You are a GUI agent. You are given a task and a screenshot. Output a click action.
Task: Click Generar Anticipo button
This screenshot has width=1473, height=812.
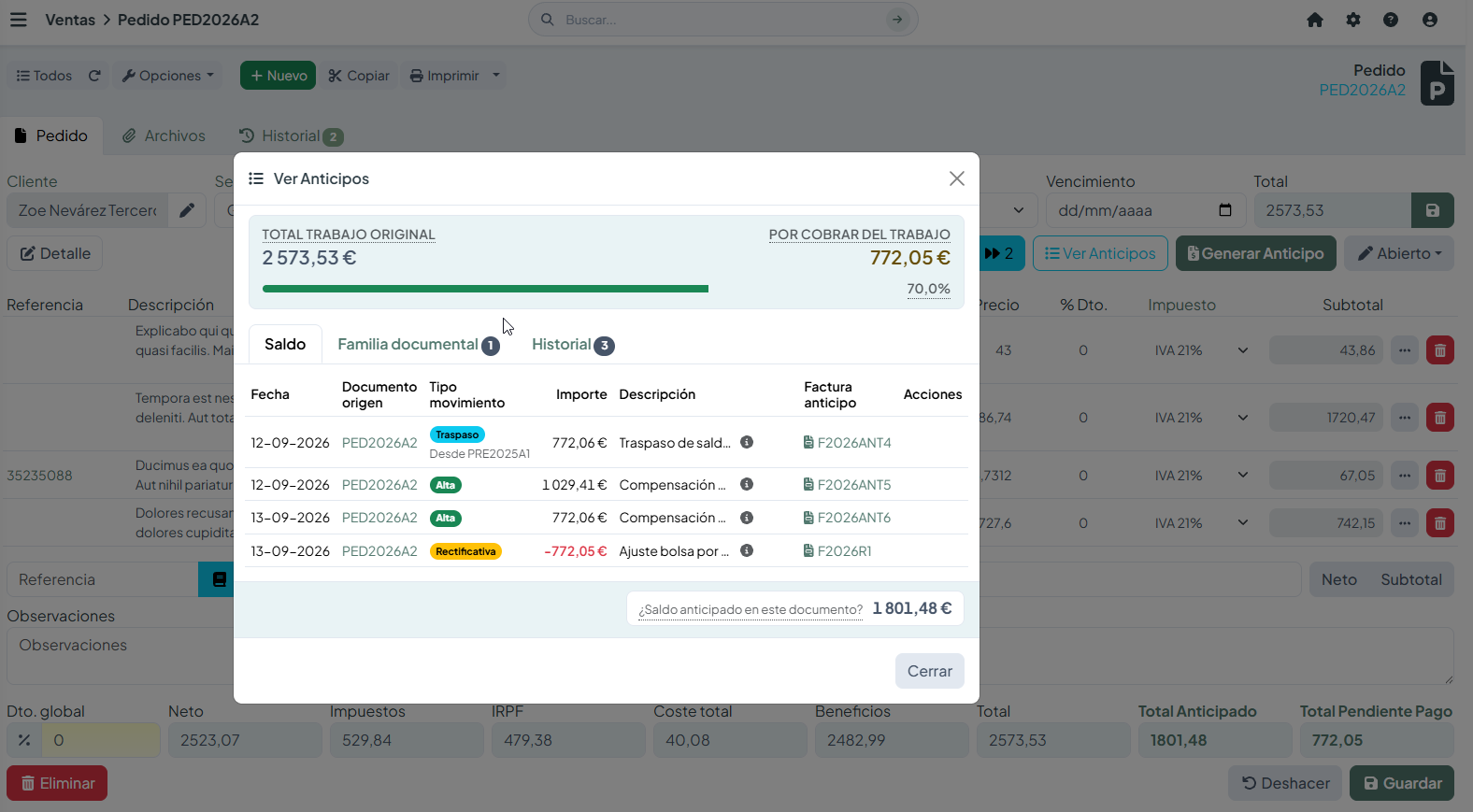(1255, 253)
